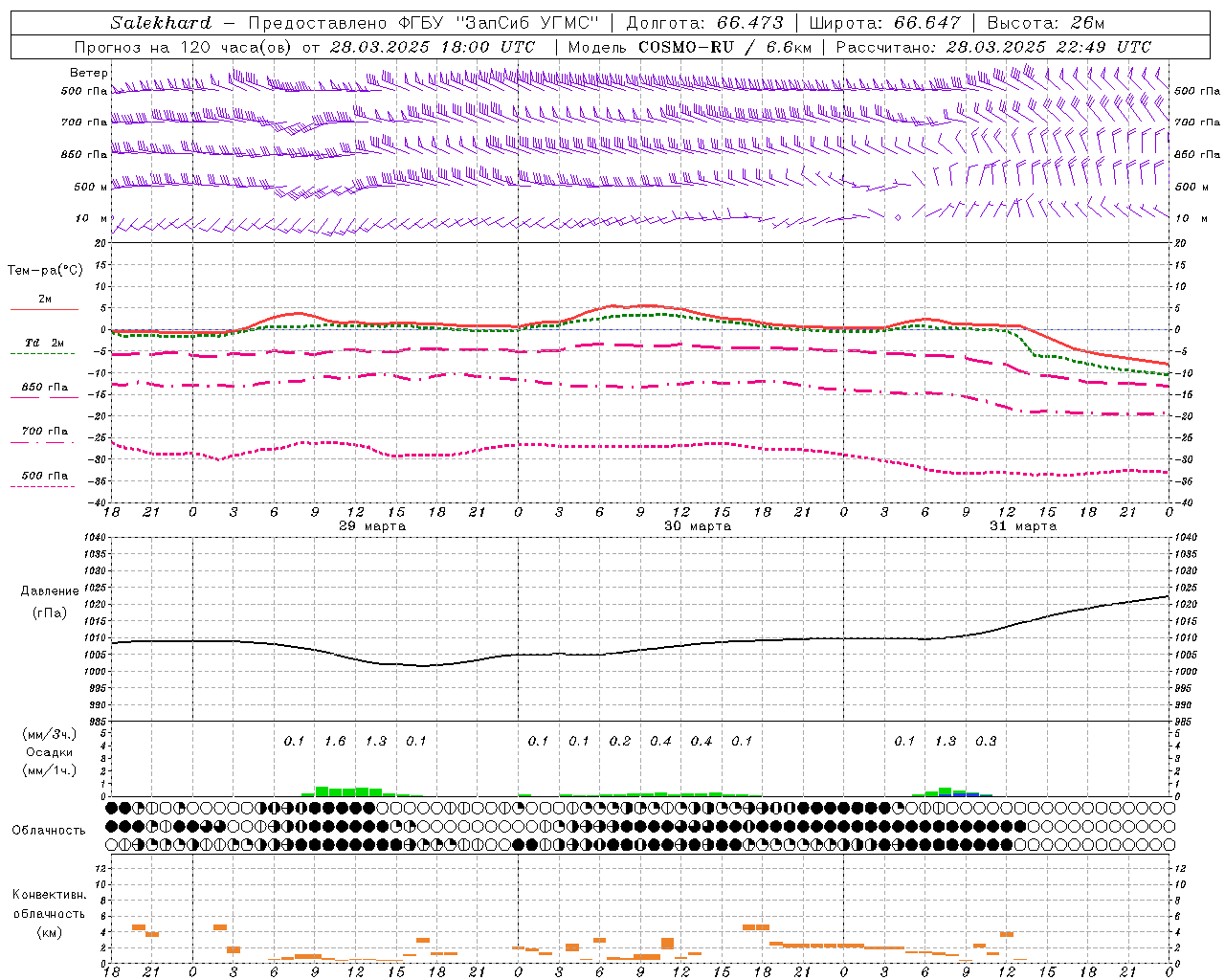Click the Давление pressure chart label
Screen dimensions: 1225x980
click(50, 591)
